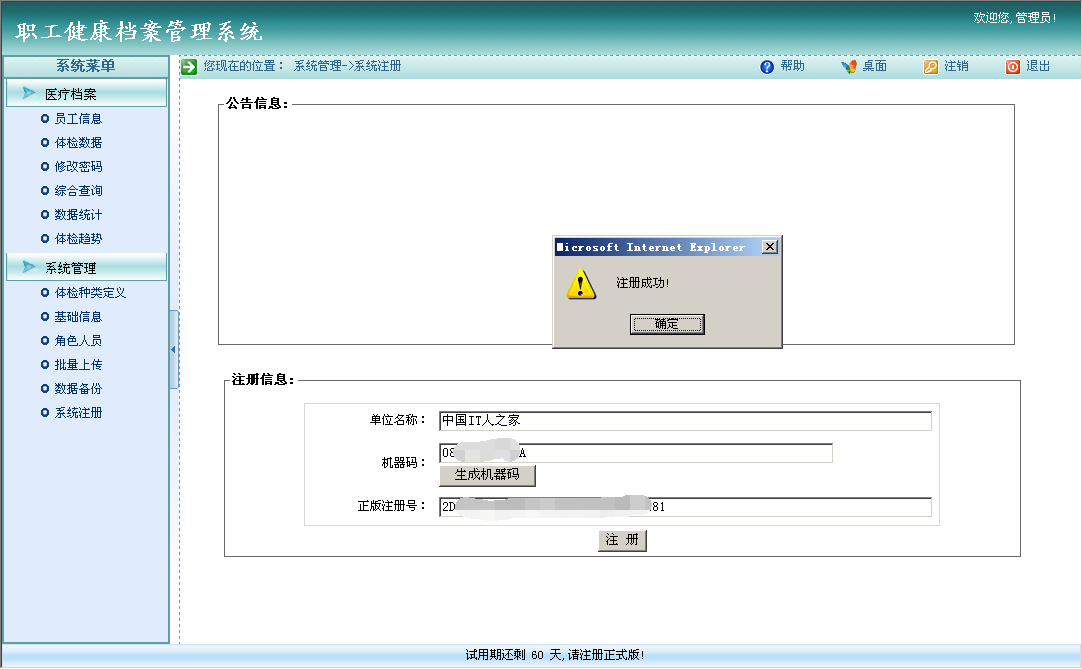
Task: Click the 欢迎您, 管理员! greeting text
Action: tap(1014, 18)
